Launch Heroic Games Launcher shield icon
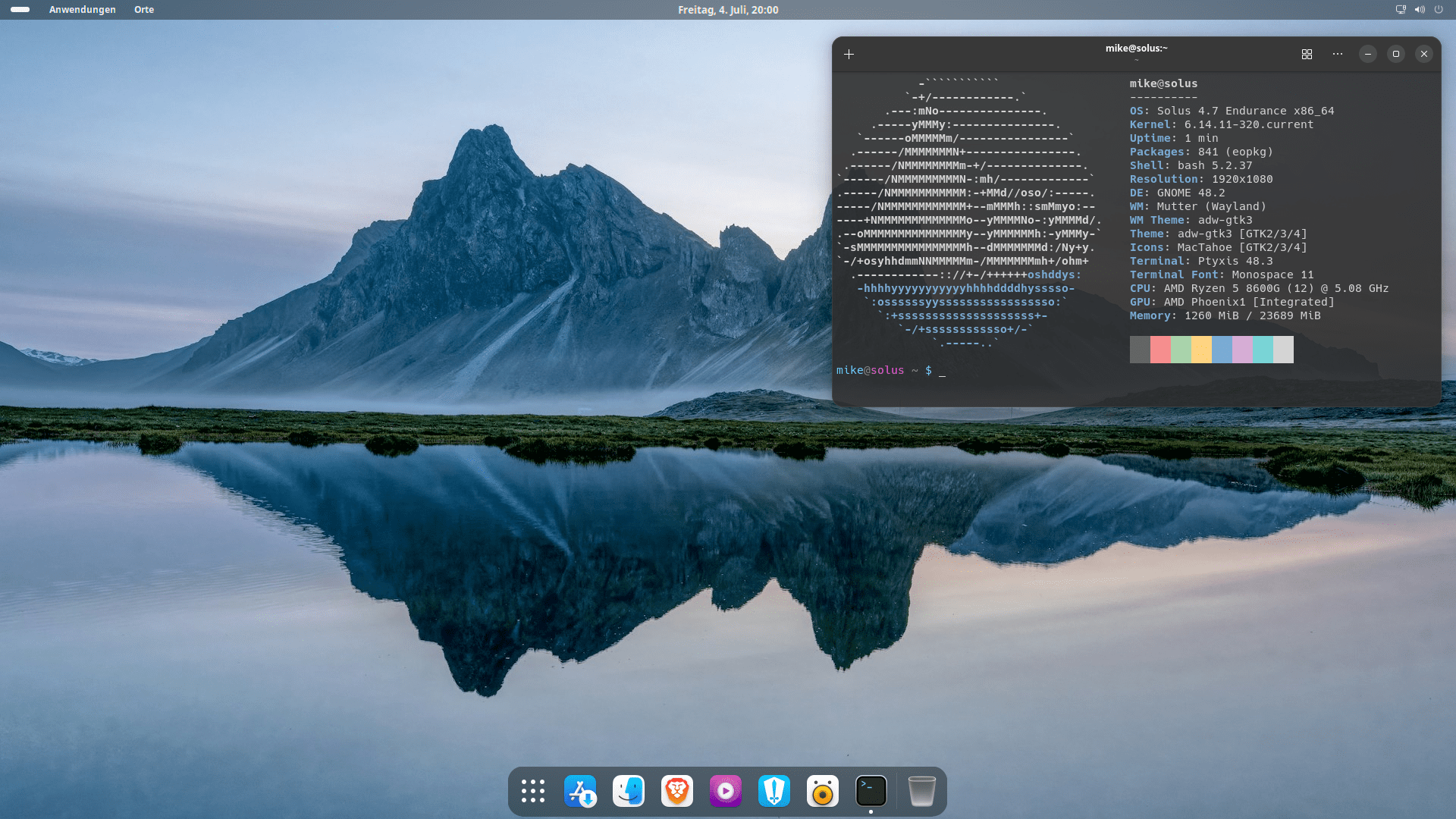This screenshot has width=1456, height=819. [774, 791]
